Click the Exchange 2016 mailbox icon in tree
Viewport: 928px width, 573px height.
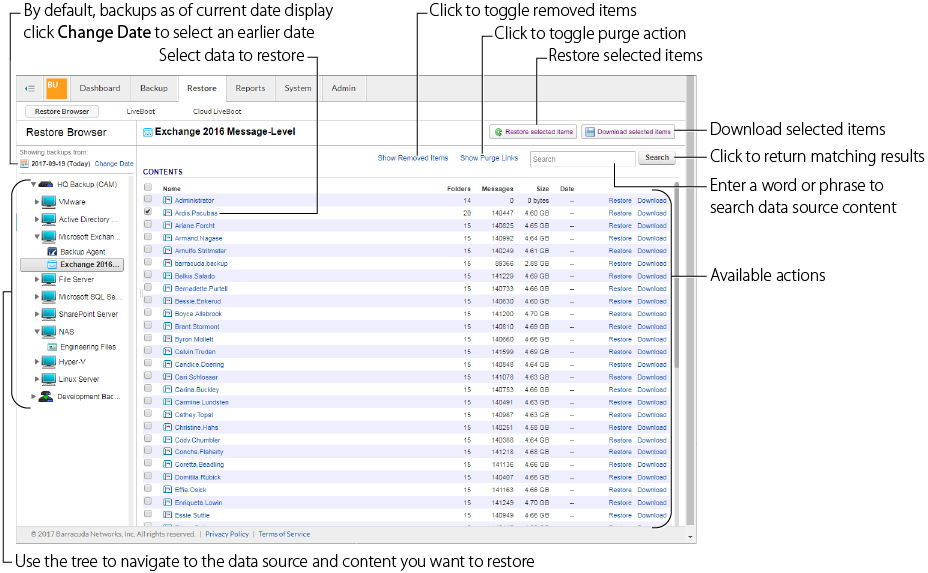(x=52, y=265)
